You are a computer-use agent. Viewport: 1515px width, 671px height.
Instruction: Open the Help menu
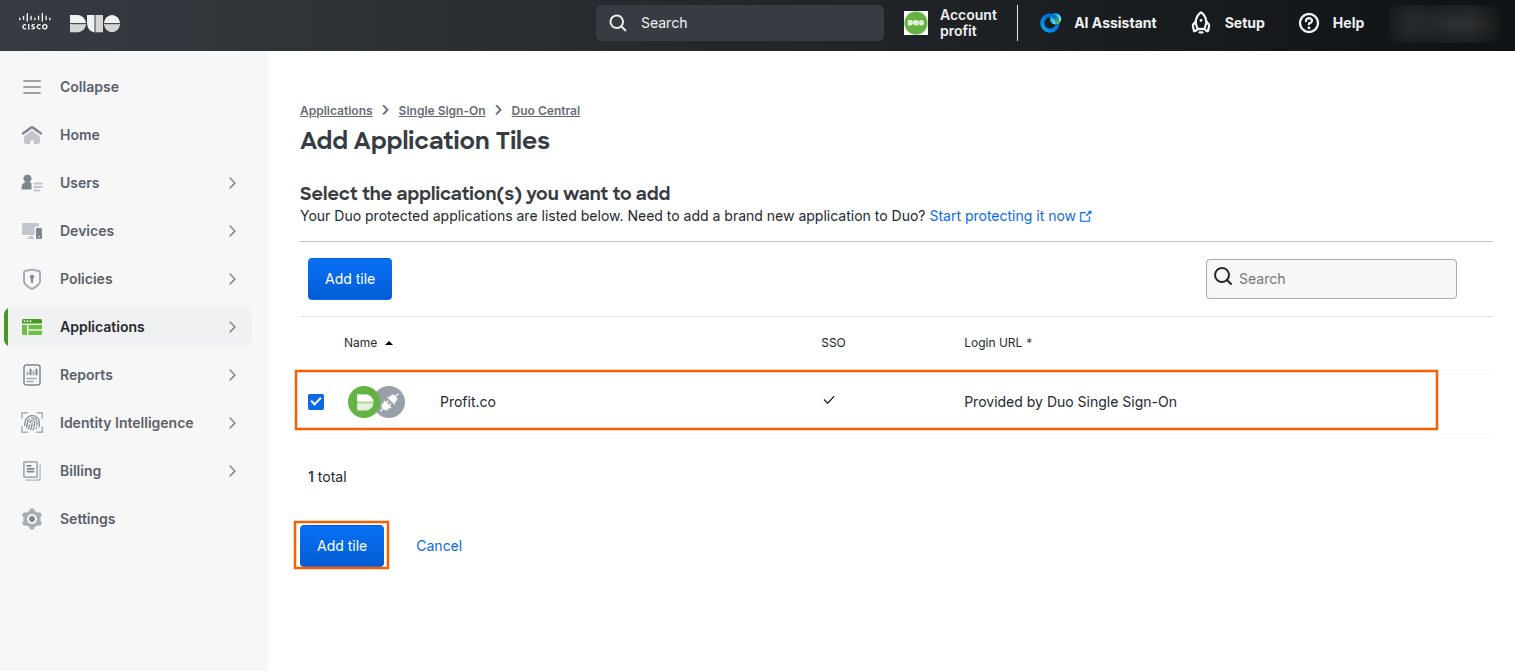(1331, 23)
